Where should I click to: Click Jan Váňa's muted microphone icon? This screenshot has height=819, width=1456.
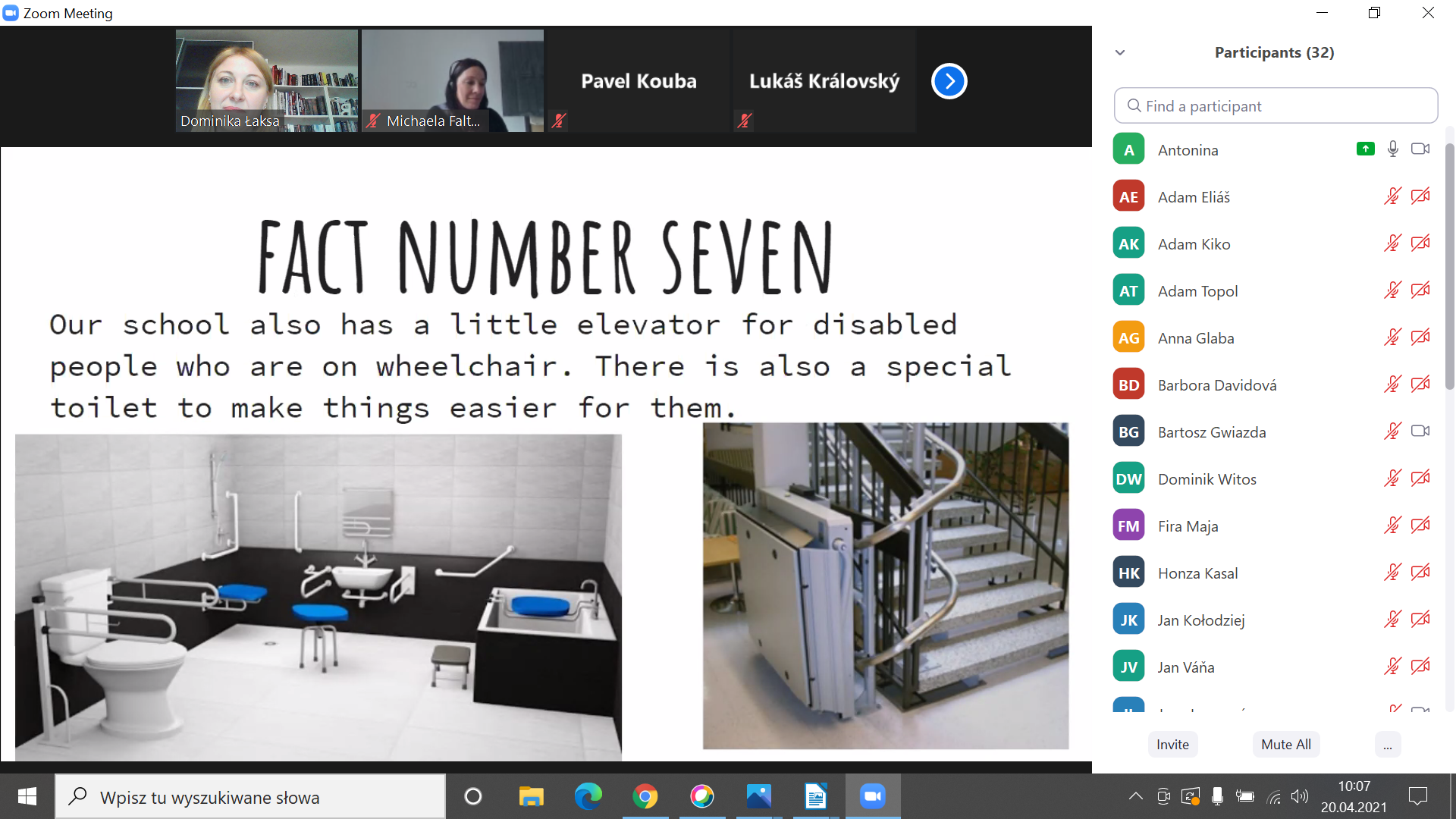1393,667
